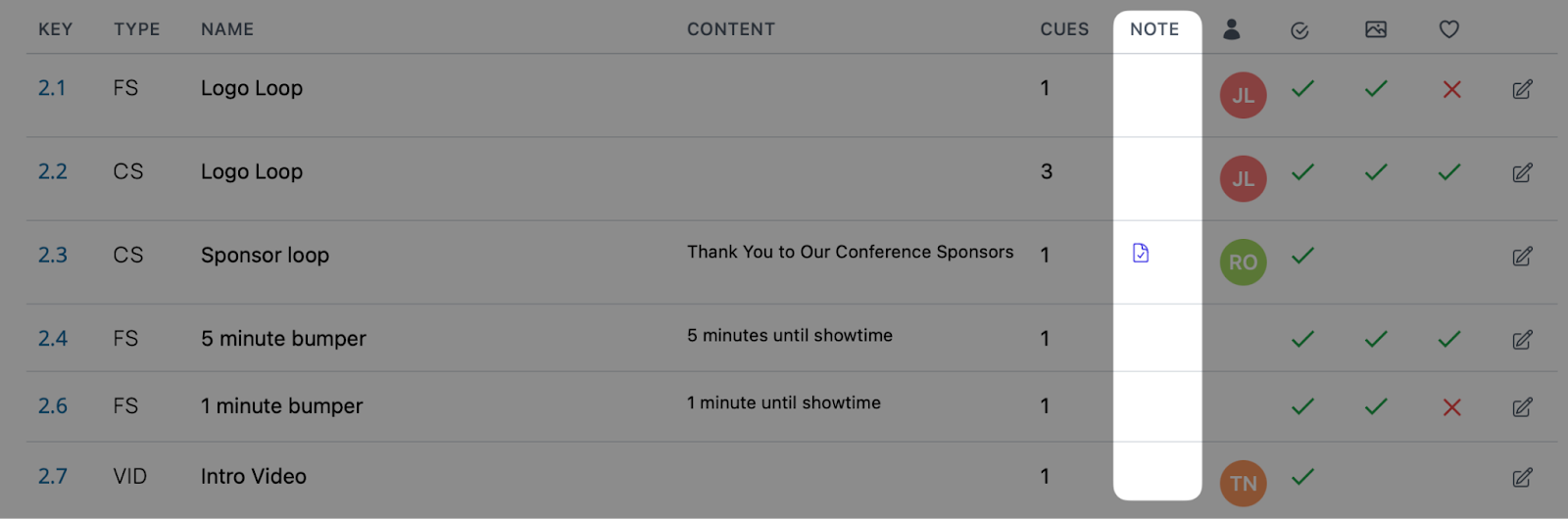Toggle the red X on 1 minute bumper
This screenshot has width=1568, height=519.
click(1452, 407)
